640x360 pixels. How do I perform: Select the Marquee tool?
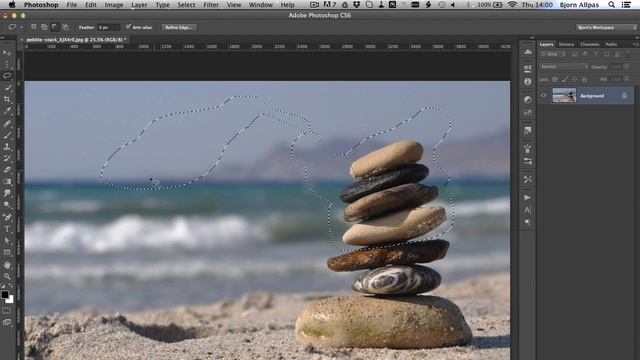(7, 64)
